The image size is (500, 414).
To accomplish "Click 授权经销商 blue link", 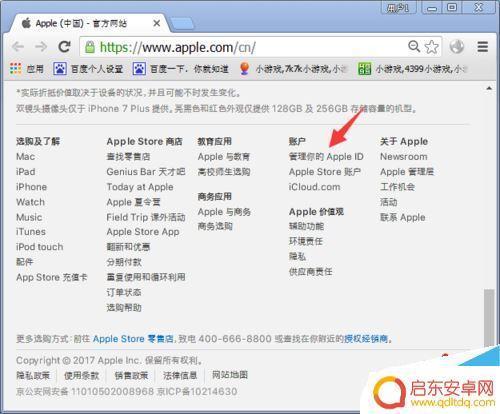I will click(x=366, y=339).
